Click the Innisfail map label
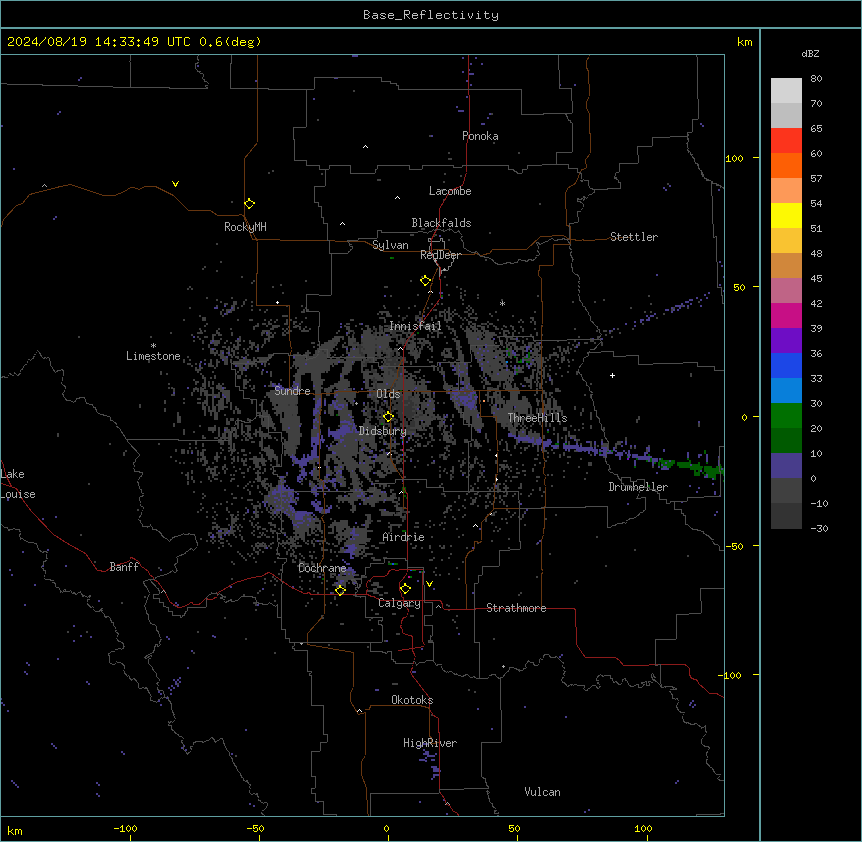This screenshot has height=842, width=862. click(x=415, y=326)
